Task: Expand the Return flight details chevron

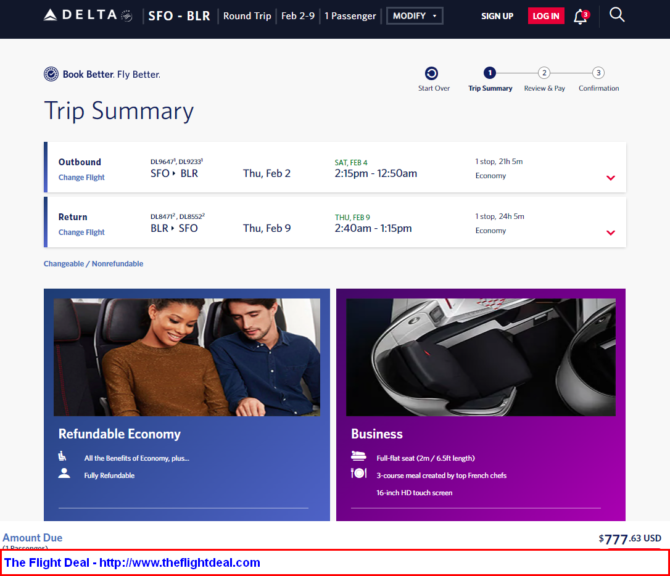Action: 611,232
